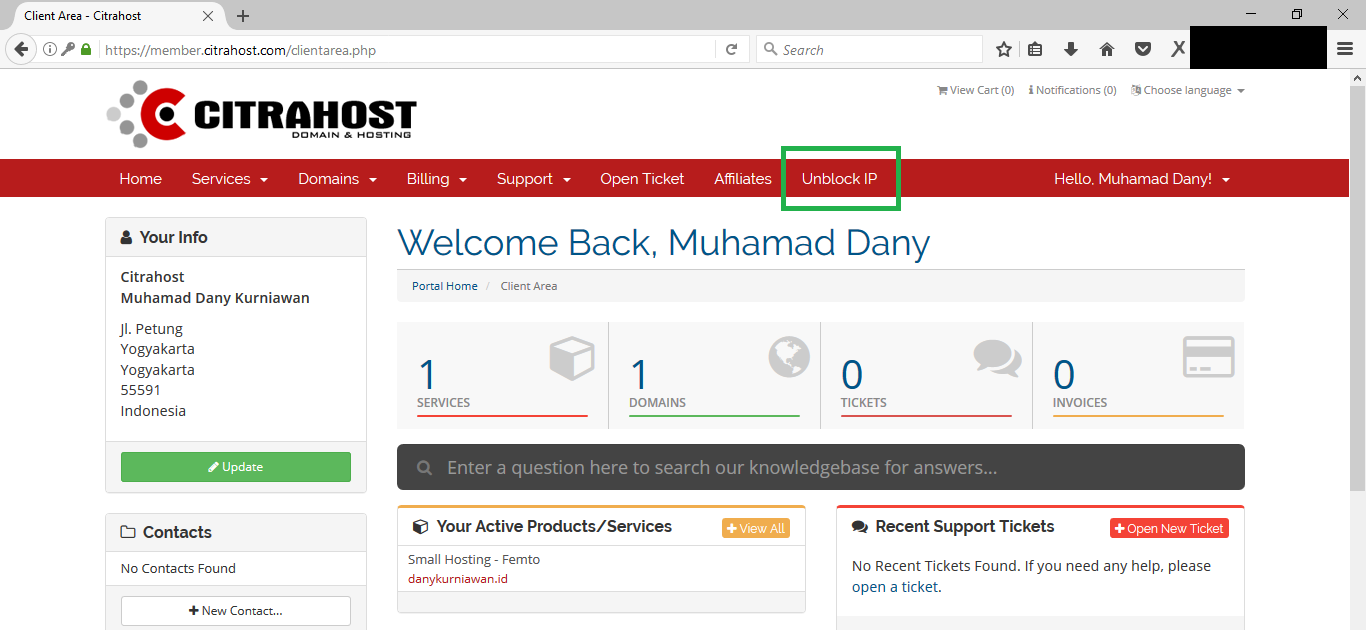Close the Client Area - Citrahost tab

coord(208,16)
